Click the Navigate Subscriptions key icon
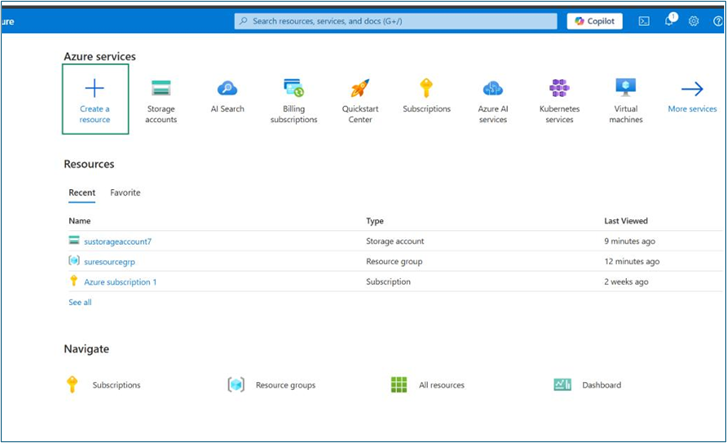The width and height of the screenshot is (727, 443). click(72, 385)
